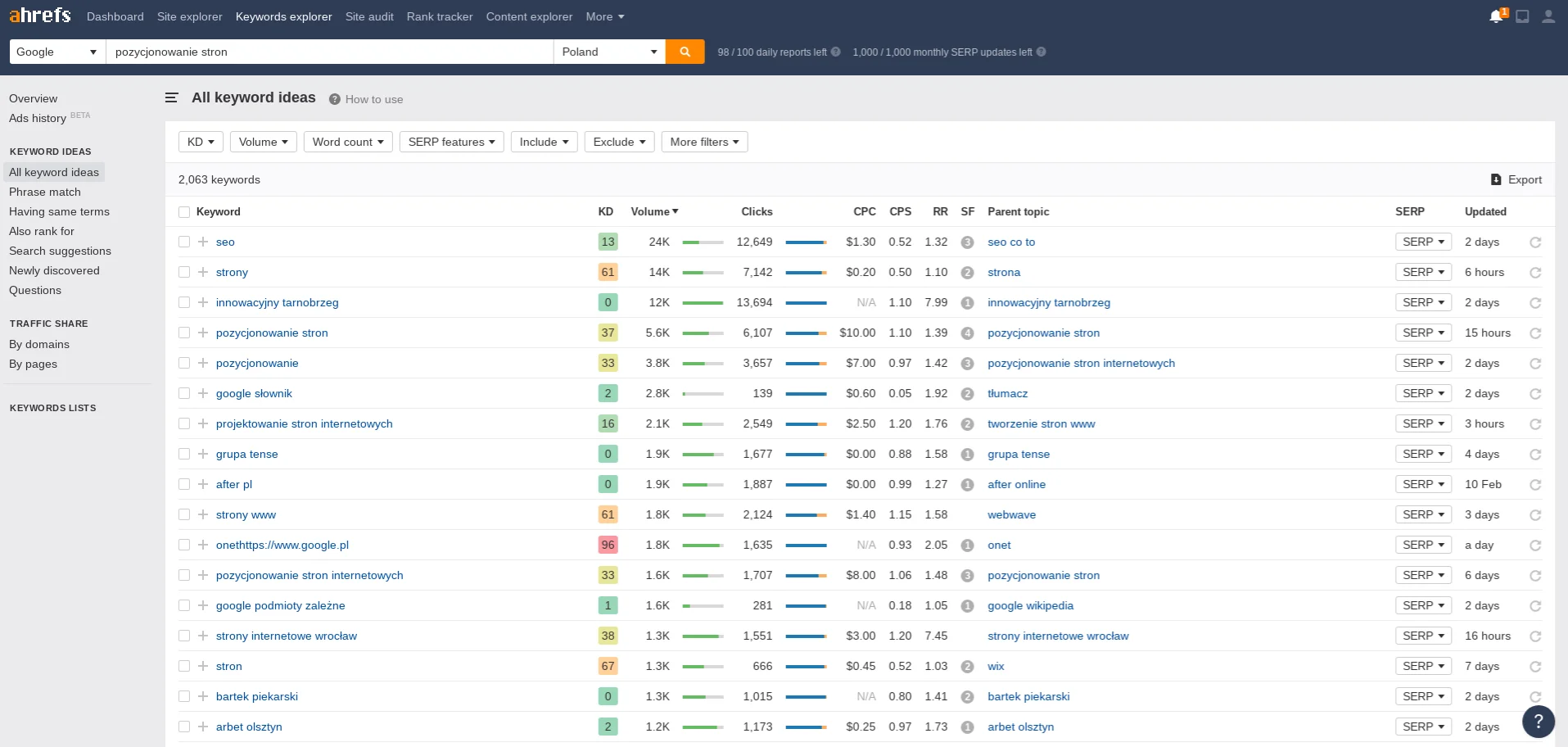Open parent topic tworzenie stron www
This screenshot has height=747, width=1568.
pyautogui.click(x=1042, y=423)
